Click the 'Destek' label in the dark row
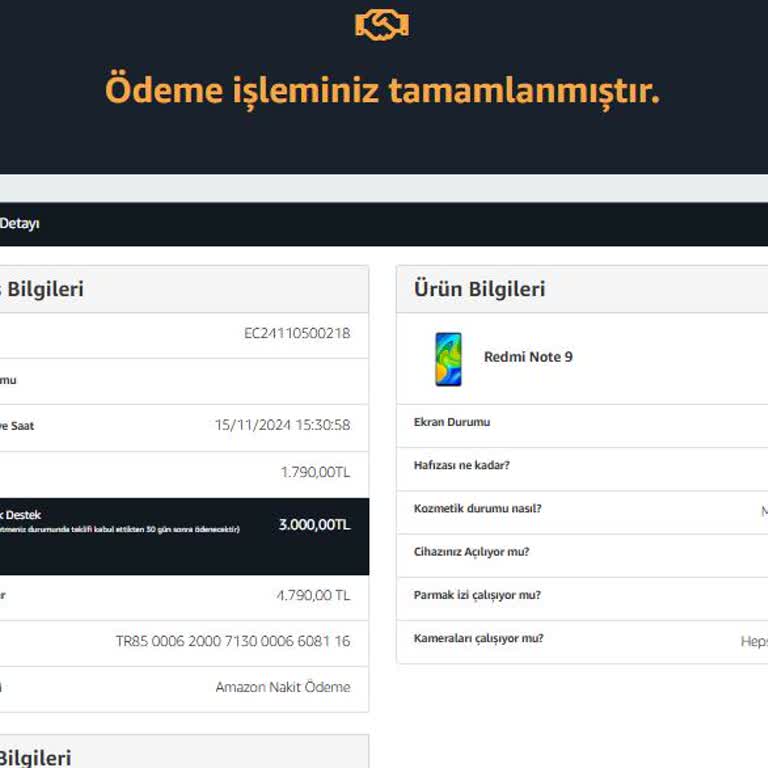This screenshot has height=768, width=768. (24, 515)
